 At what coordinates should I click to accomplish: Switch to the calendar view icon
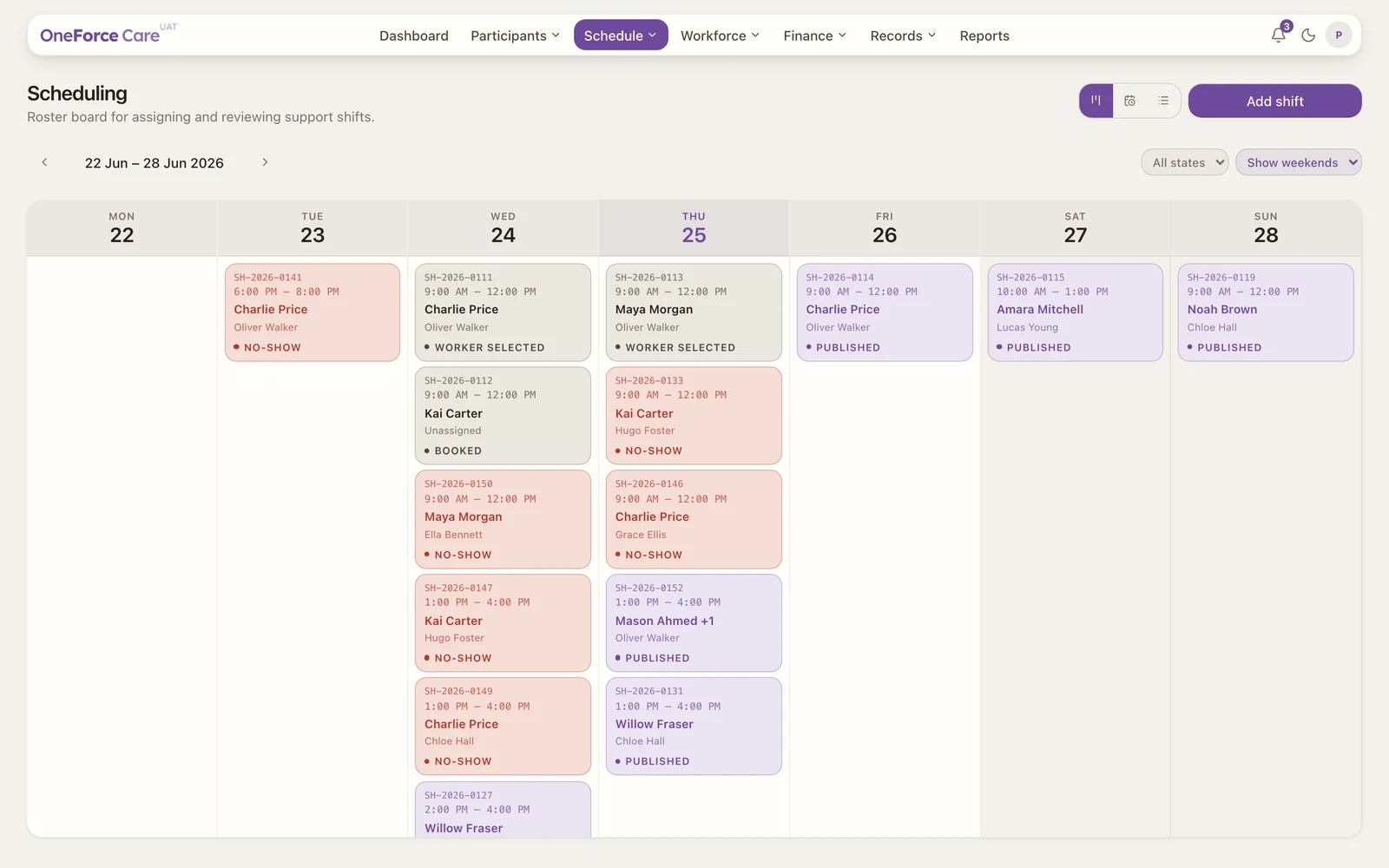coord(1129,101)
